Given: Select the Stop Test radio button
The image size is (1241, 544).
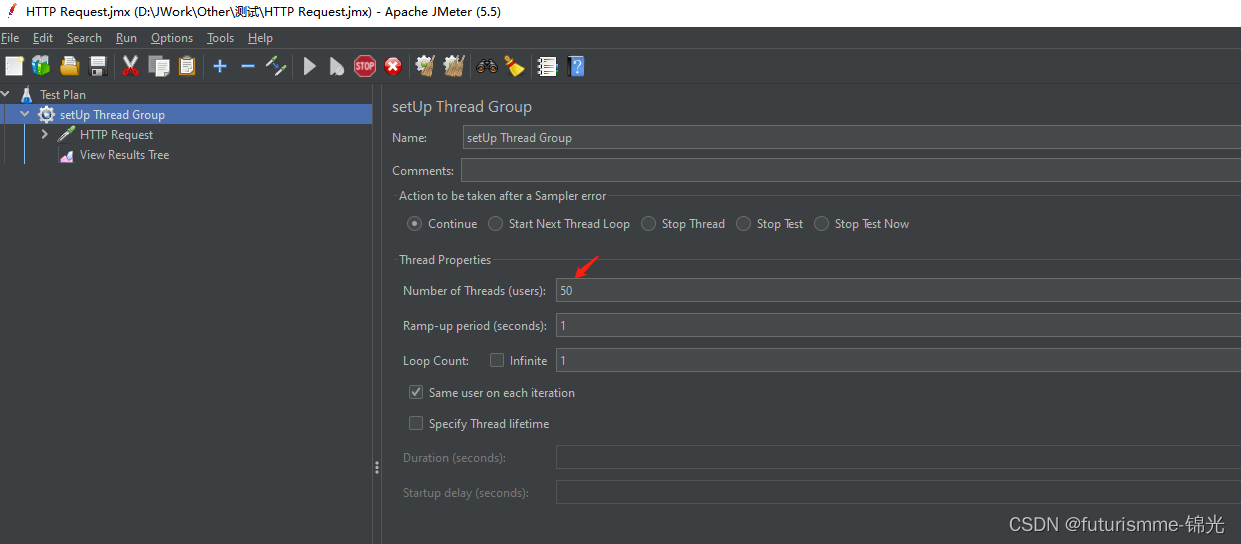Looking at the screenshot, I should (x=743, y=224).
